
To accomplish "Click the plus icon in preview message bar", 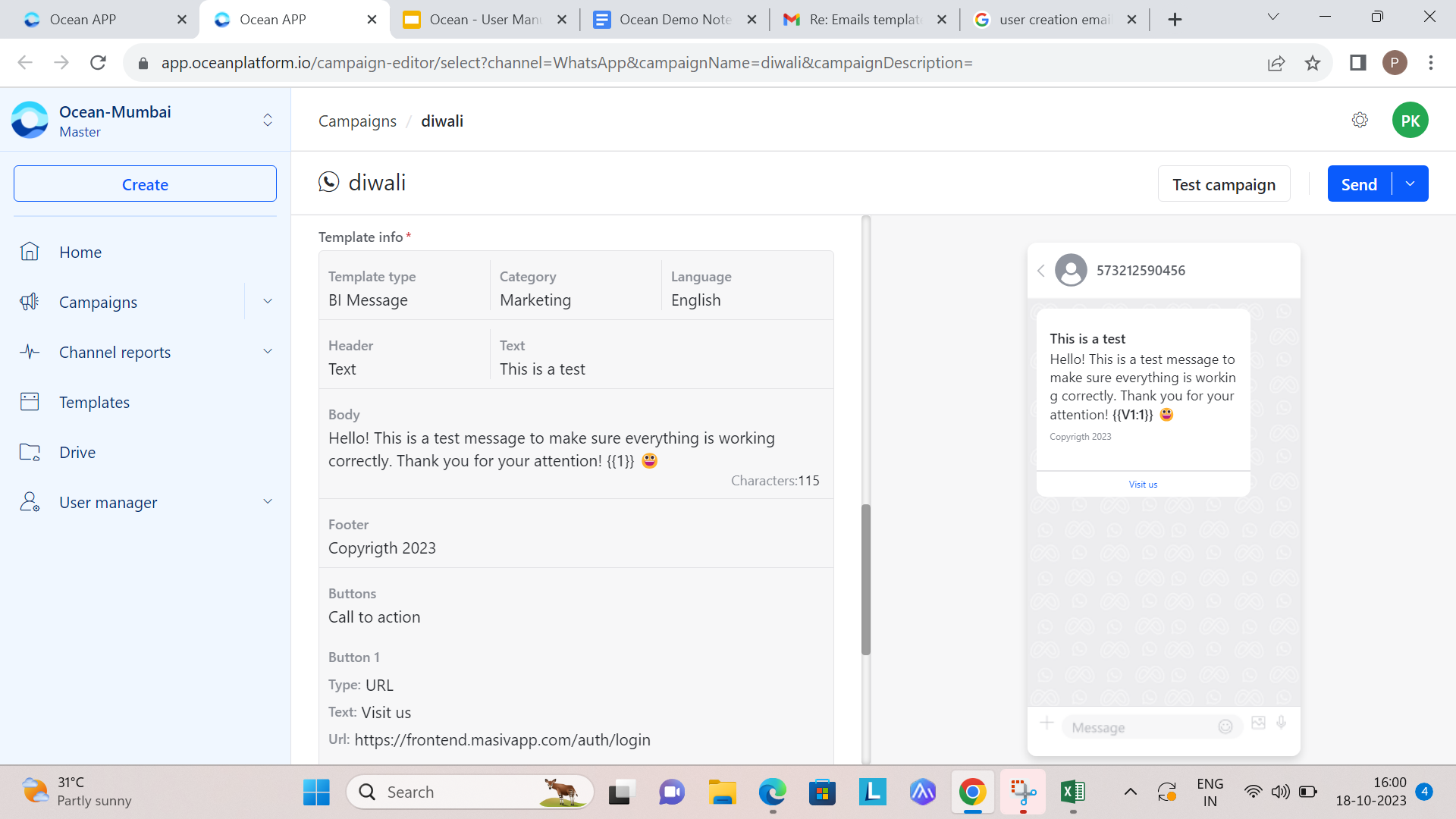I will coord(1046,723).
